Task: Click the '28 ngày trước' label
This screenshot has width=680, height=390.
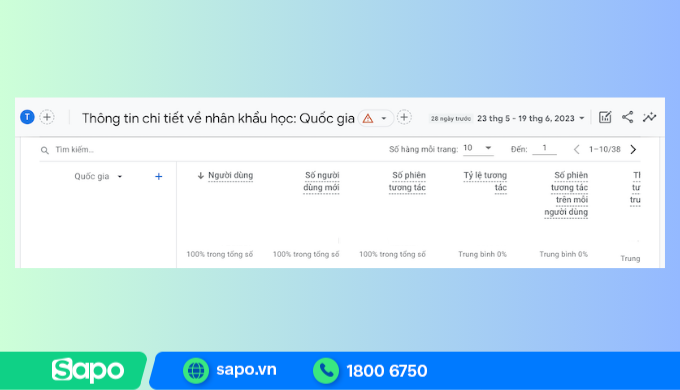Action: coord(451,118)
